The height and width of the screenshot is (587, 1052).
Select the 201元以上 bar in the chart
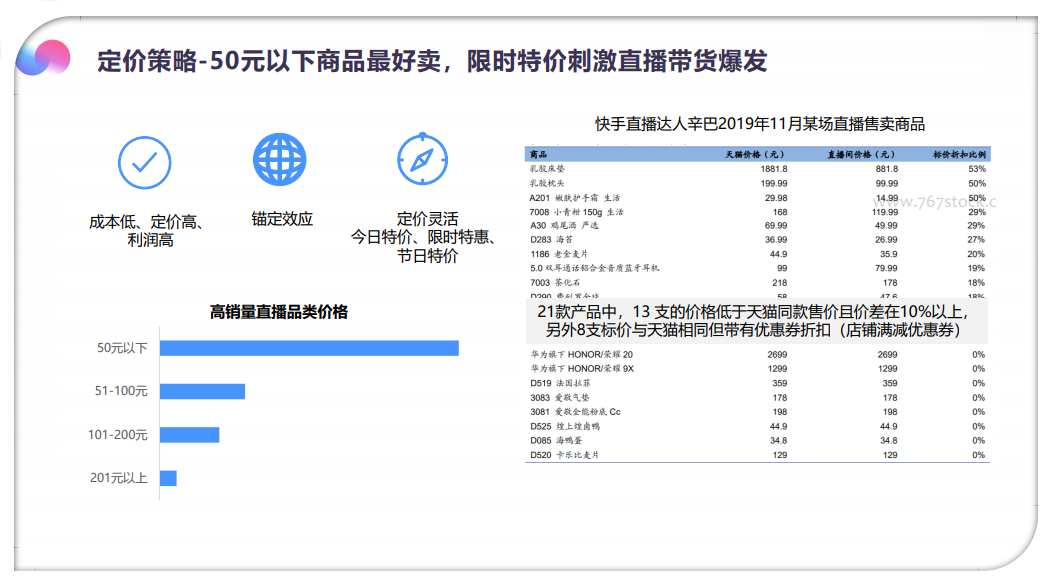tap(168, 478)
